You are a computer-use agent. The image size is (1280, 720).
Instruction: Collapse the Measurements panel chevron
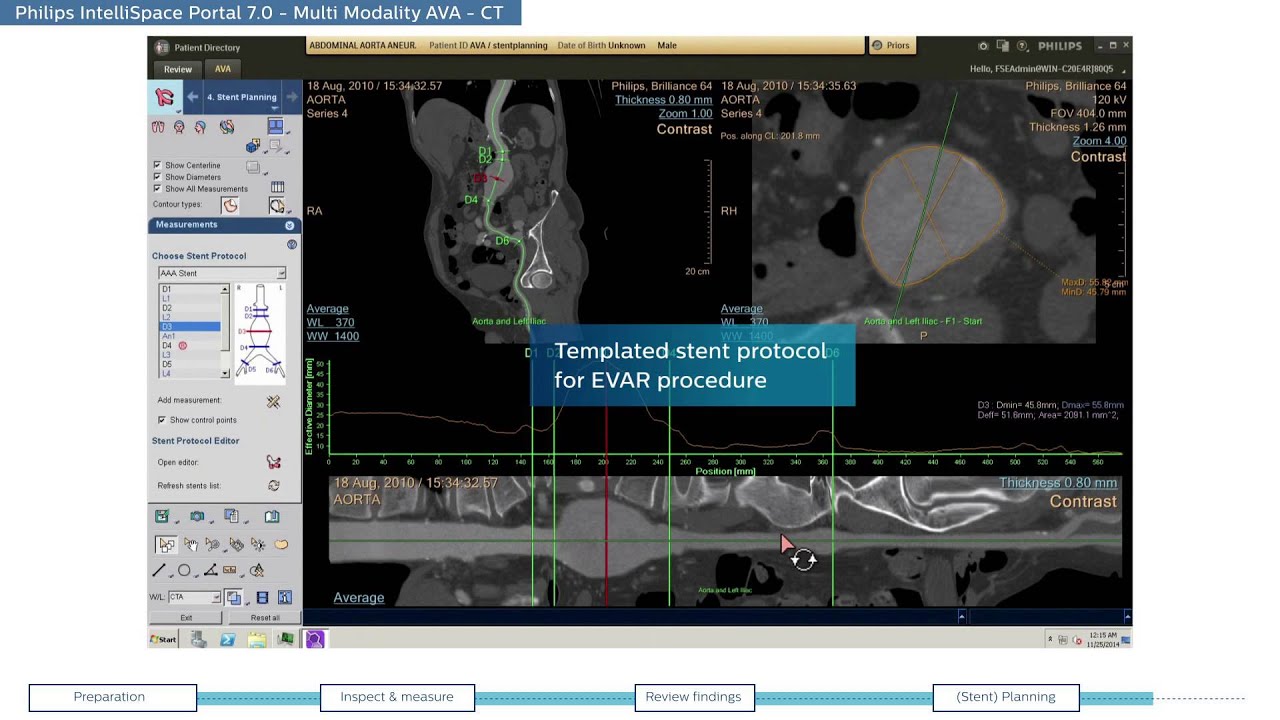(290, 225)
